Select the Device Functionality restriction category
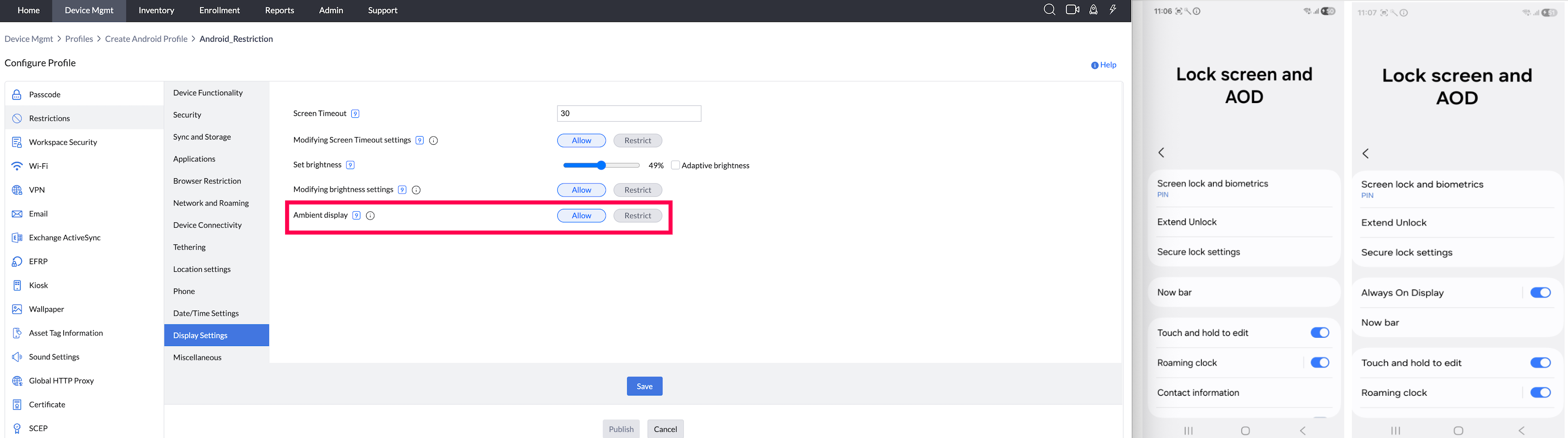 [217, 92]
